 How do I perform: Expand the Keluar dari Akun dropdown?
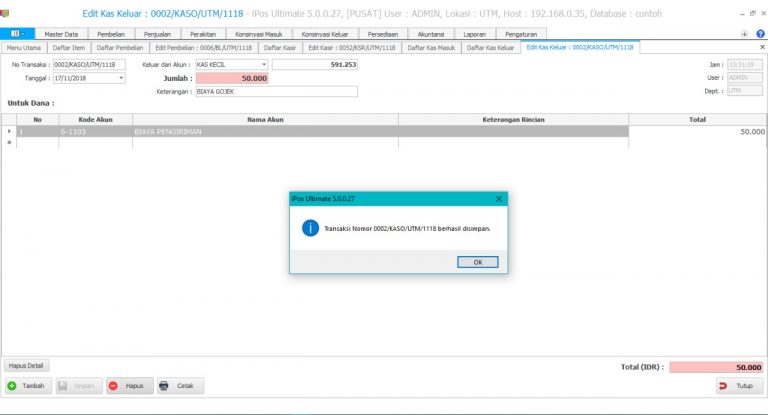click(x=264, y=65)
